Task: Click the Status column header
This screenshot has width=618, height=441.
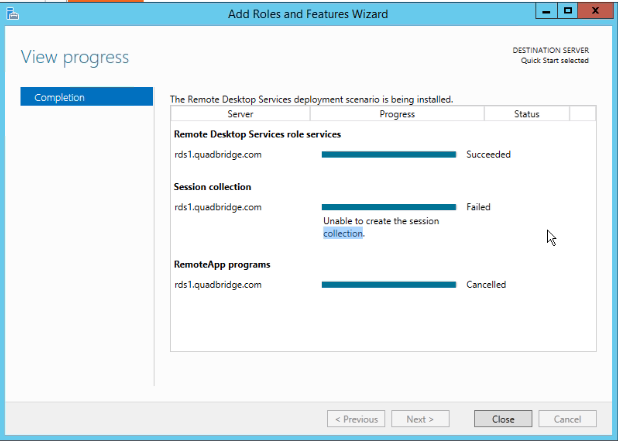Action: tap(527, 114)
